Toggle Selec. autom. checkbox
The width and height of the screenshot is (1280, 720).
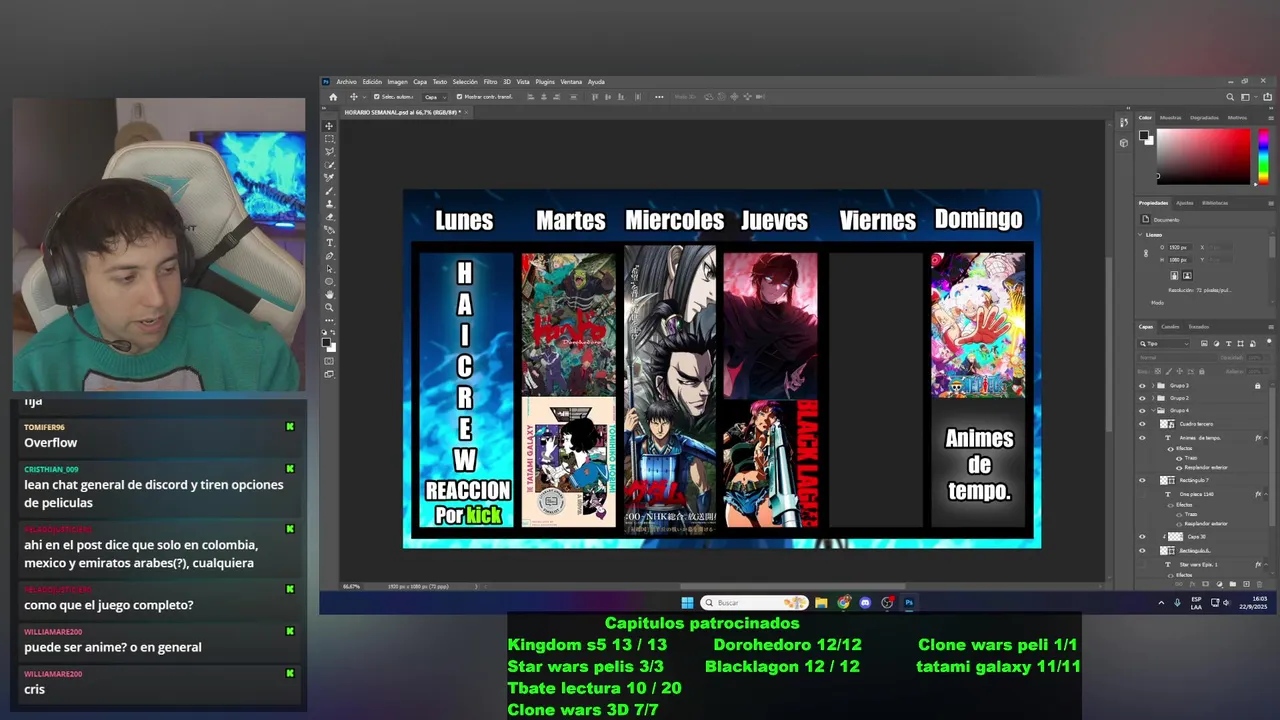coord(376,97)
